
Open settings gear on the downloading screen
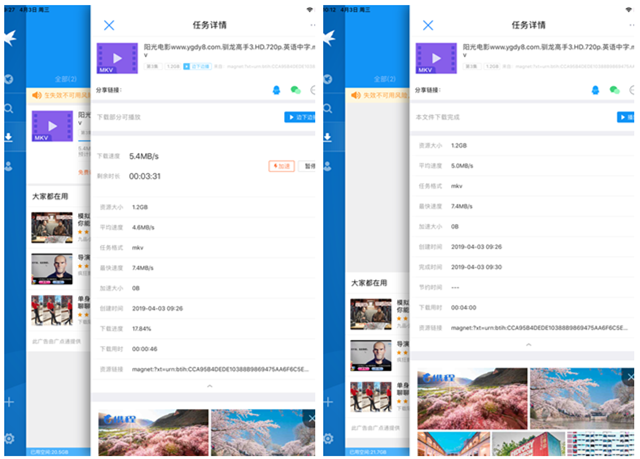(9, 439)
